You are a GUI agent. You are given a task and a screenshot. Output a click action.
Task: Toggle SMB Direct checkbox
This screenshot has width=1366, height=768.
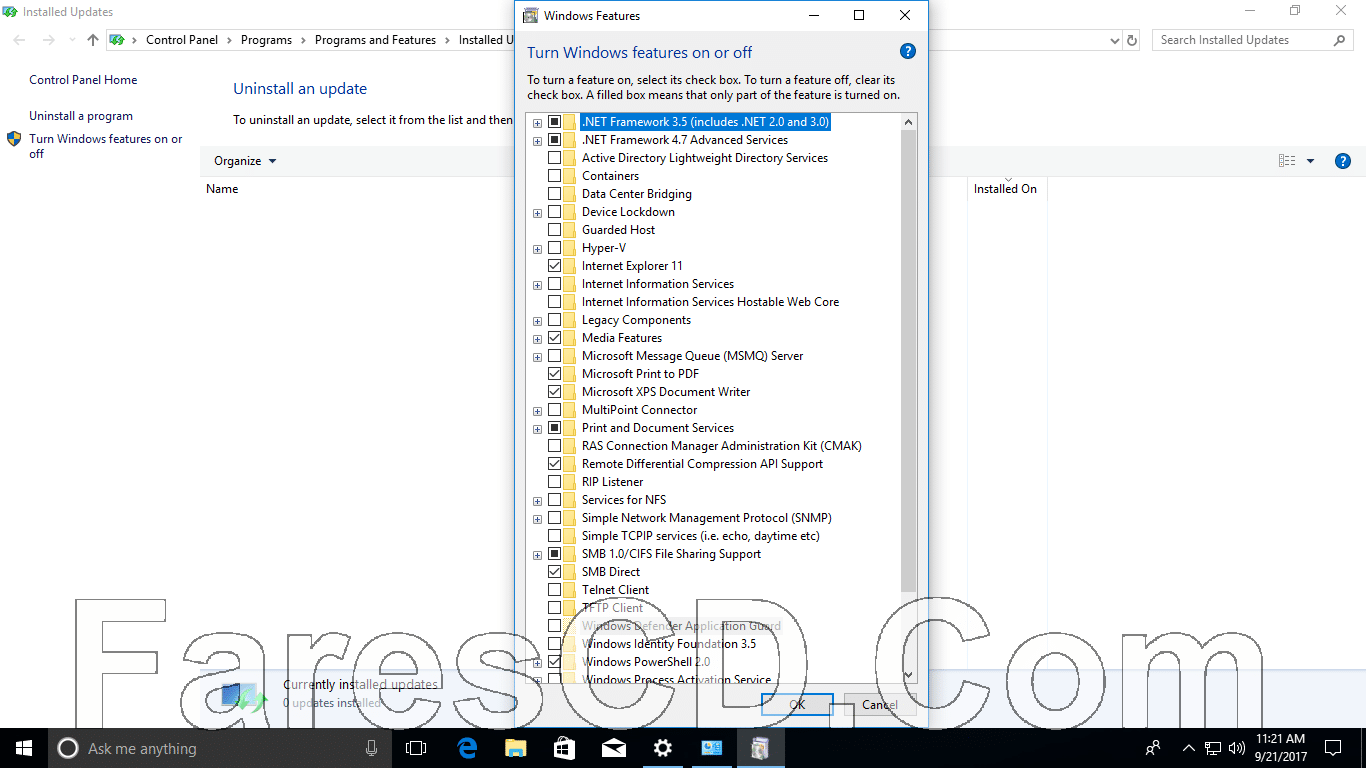click(x=554, y=572)
